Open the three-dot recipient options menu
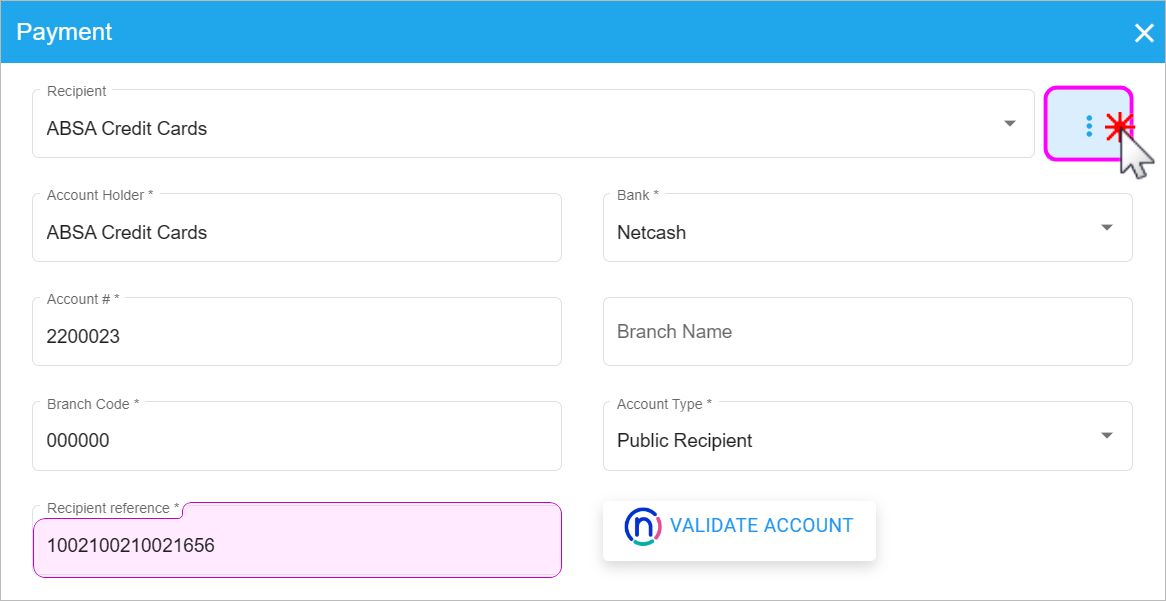 (1088, 125)
